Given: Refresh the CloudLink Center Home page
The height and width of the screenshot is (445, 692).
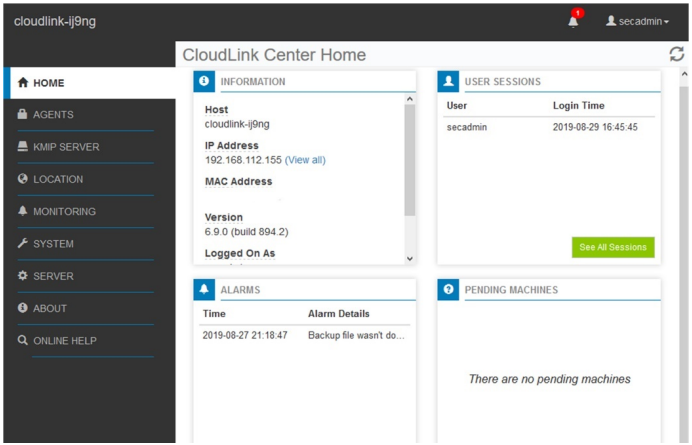Looking at the screenshot, I should tap(677, 54).
